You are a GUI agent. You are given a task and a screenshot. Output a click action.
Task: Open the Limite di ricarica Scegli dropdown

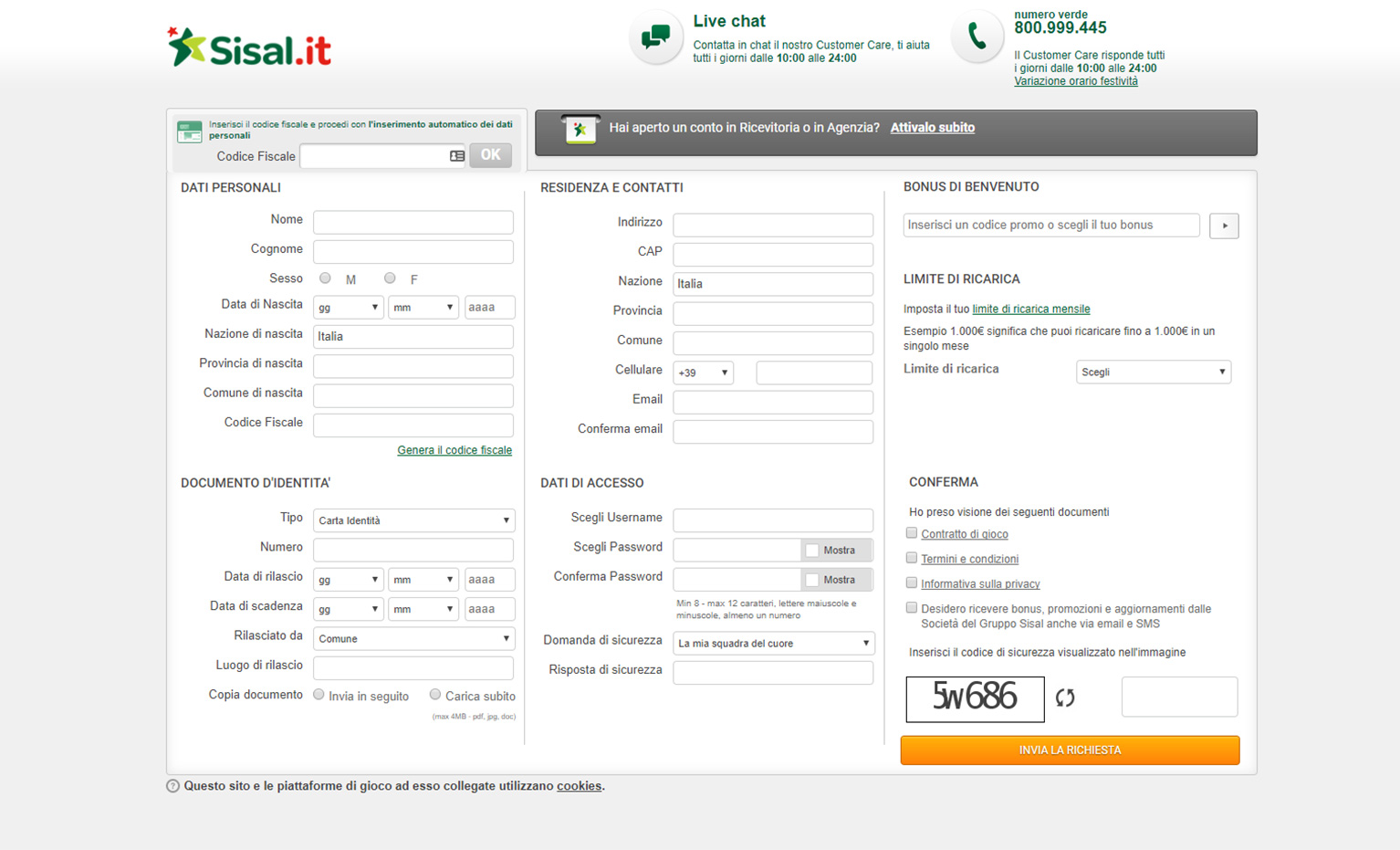pos(1153,372)
